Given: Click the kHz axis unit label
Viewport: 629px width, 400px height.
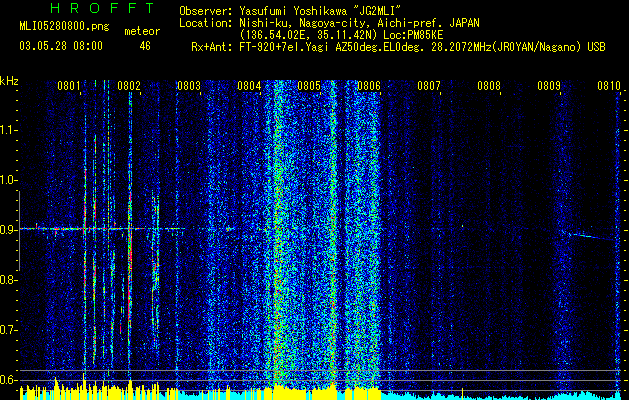Looking at the screenshot, I should coord(9,81).
